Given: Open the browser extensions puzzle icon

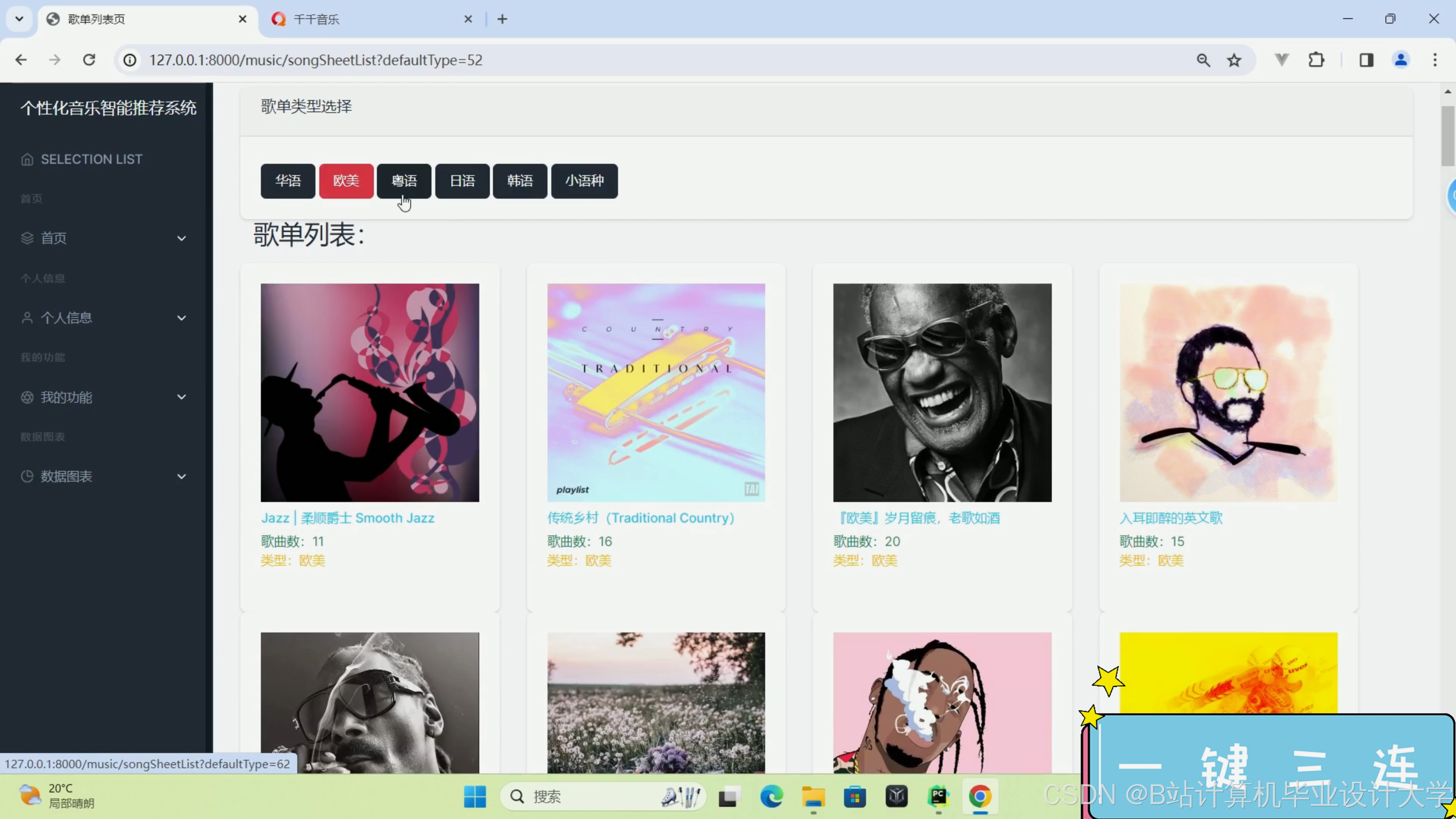Looking at the screenshot, I should (1316, 60).
